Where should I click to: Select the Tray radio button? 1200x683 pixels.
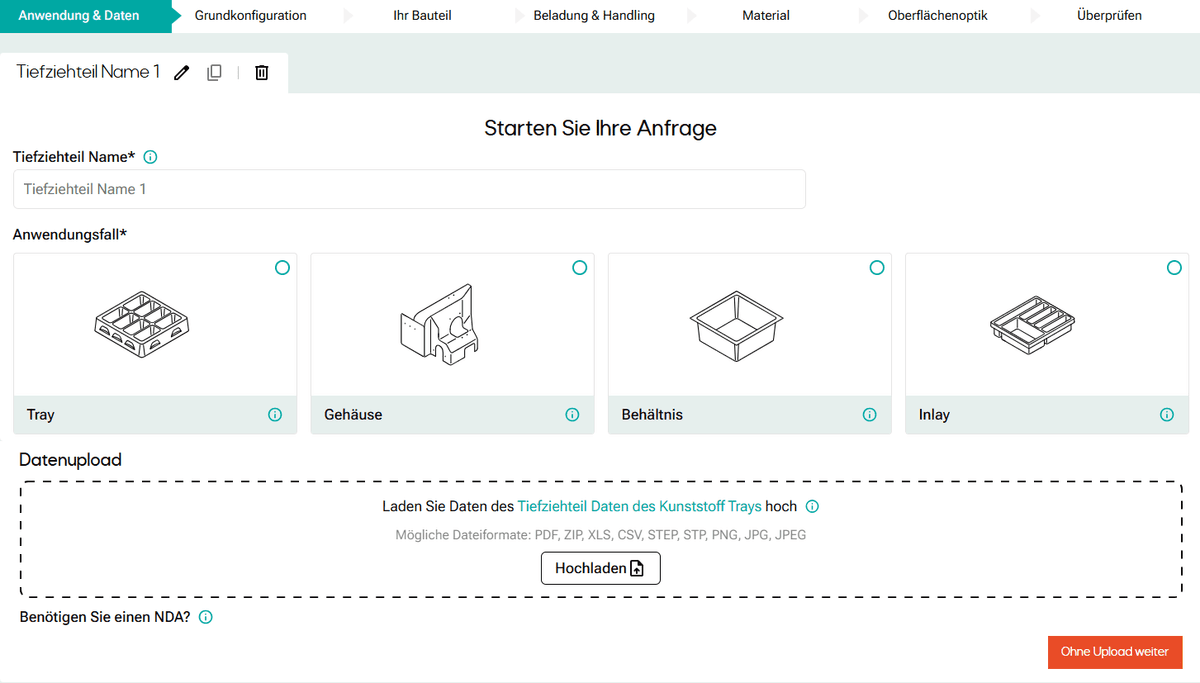coord(282,268)
